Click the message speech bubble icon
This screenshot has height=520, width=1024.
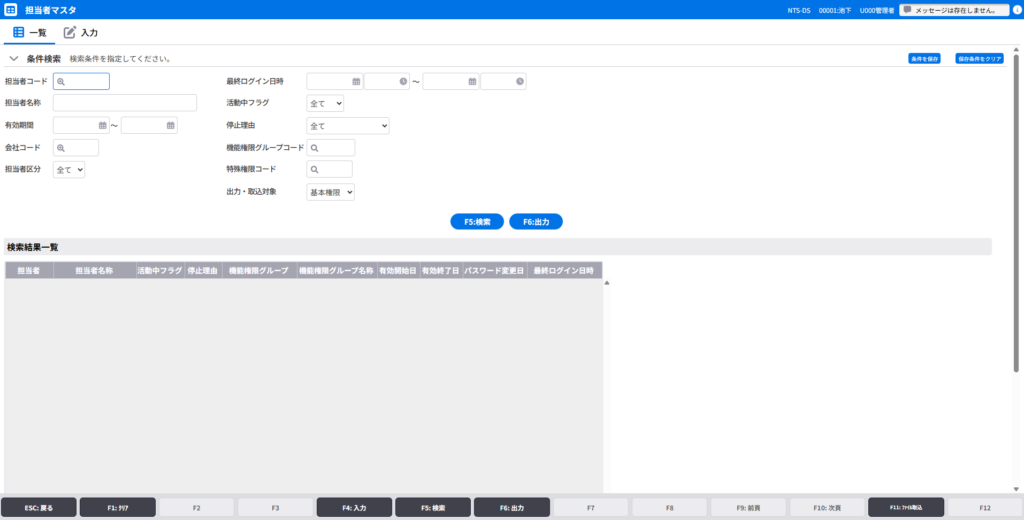tap(907, 10)
